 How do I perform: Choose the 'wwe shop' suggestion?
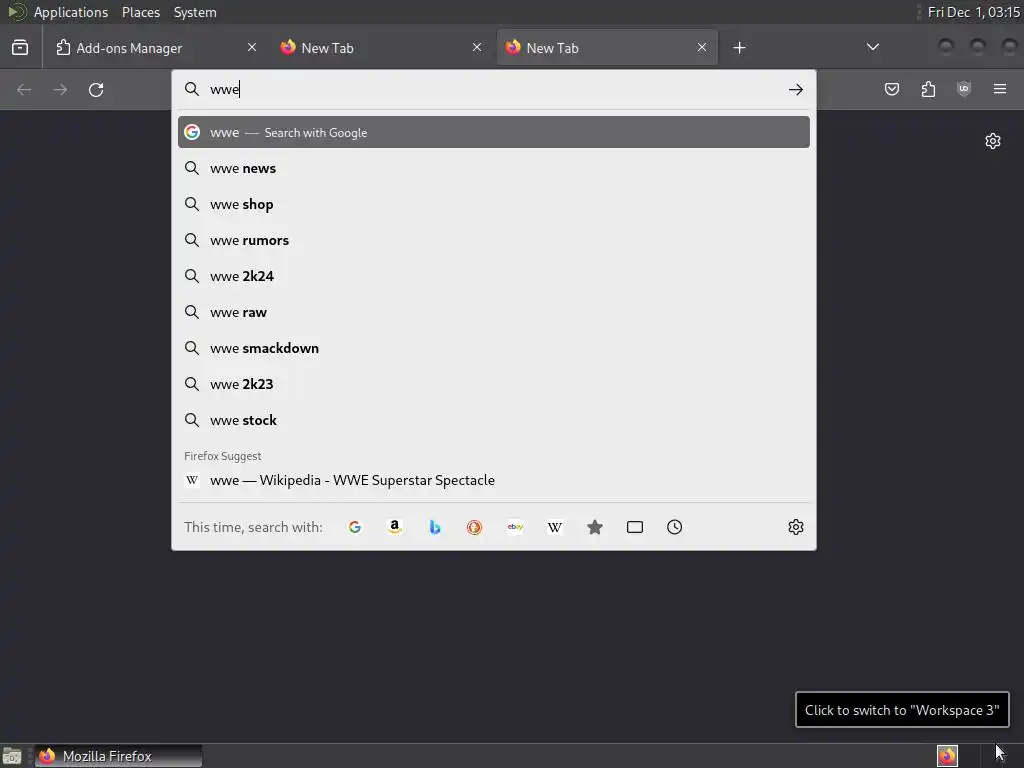(x=494, y=204)
